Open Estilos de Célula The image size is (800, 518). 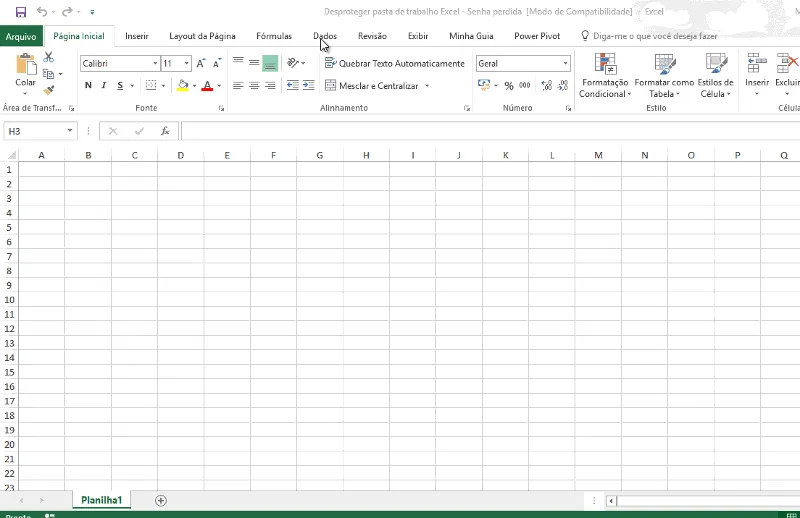coord(715,76)
